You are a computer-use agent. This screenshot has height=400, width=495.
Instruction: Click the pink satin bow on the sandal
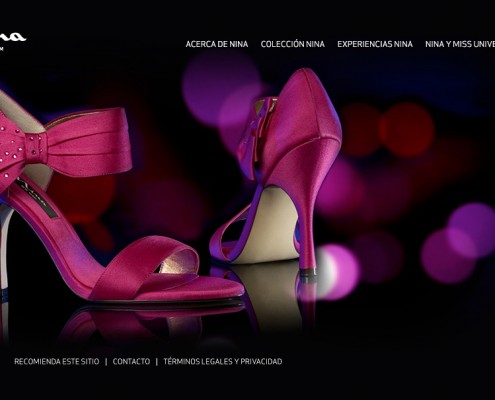(x=67, y=143)
